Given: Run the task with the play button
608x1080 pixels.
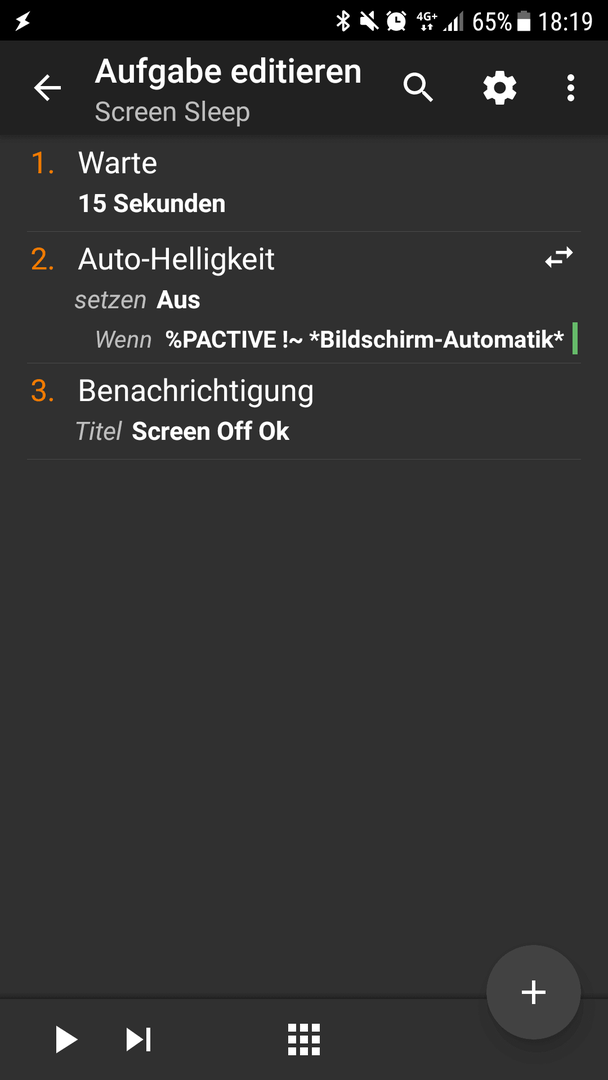Looking at the screenshot, I should [67, 1039].
